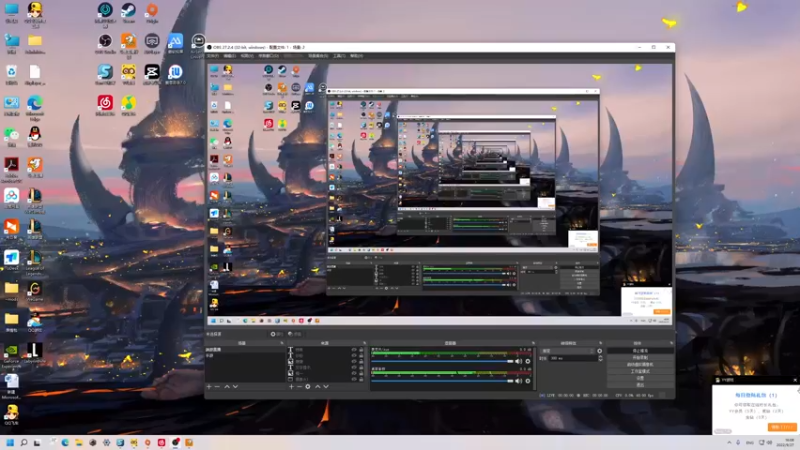The height and width of the screenshot is (450, 800).
Task: Add a new source with the plus icon
Action: click(291, 387)
